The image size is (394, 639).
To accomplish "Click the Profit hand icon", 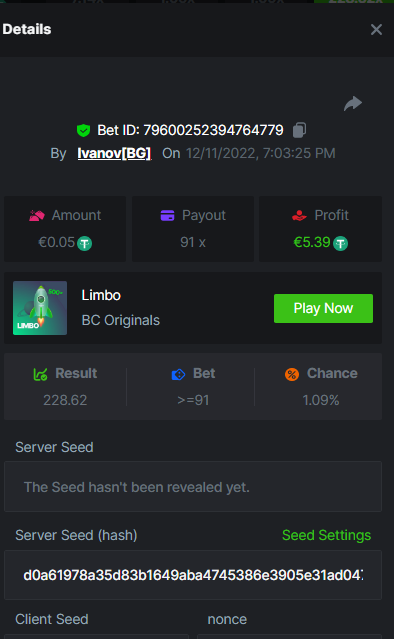I will (x=299, y=215).
